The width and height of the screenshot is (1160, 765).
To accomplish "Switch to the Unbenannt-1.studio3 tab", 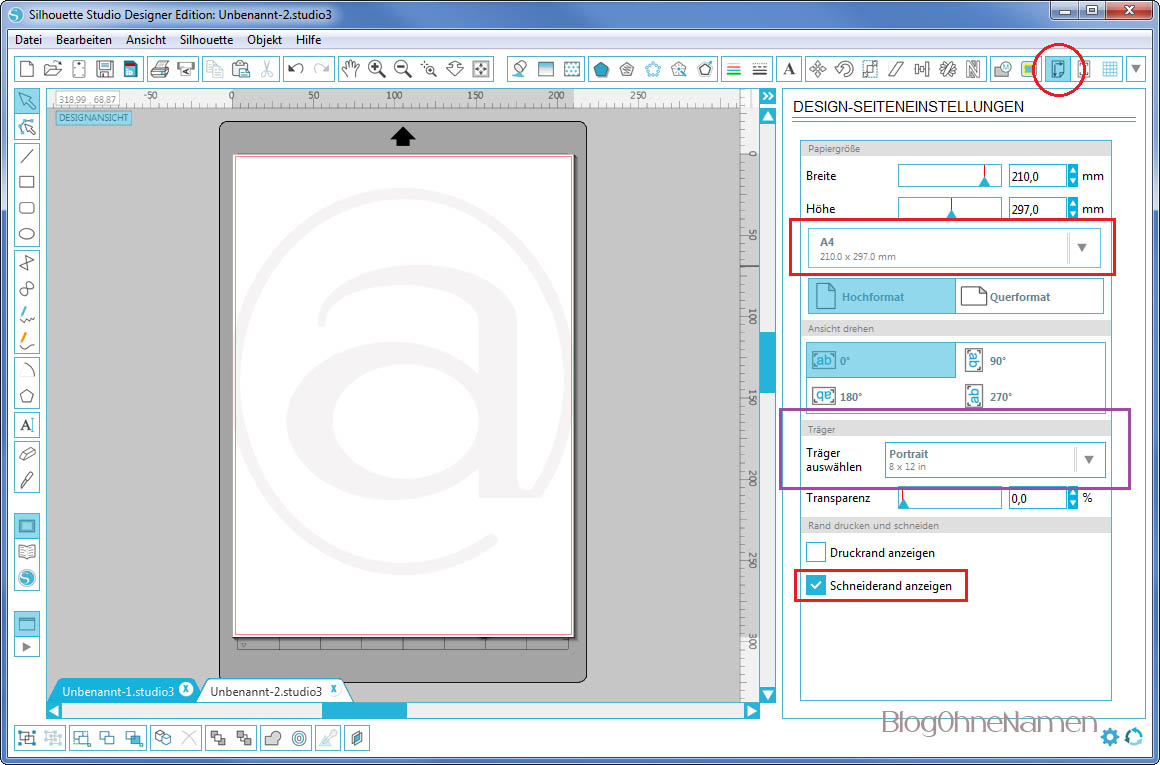I will pos(117,691).
